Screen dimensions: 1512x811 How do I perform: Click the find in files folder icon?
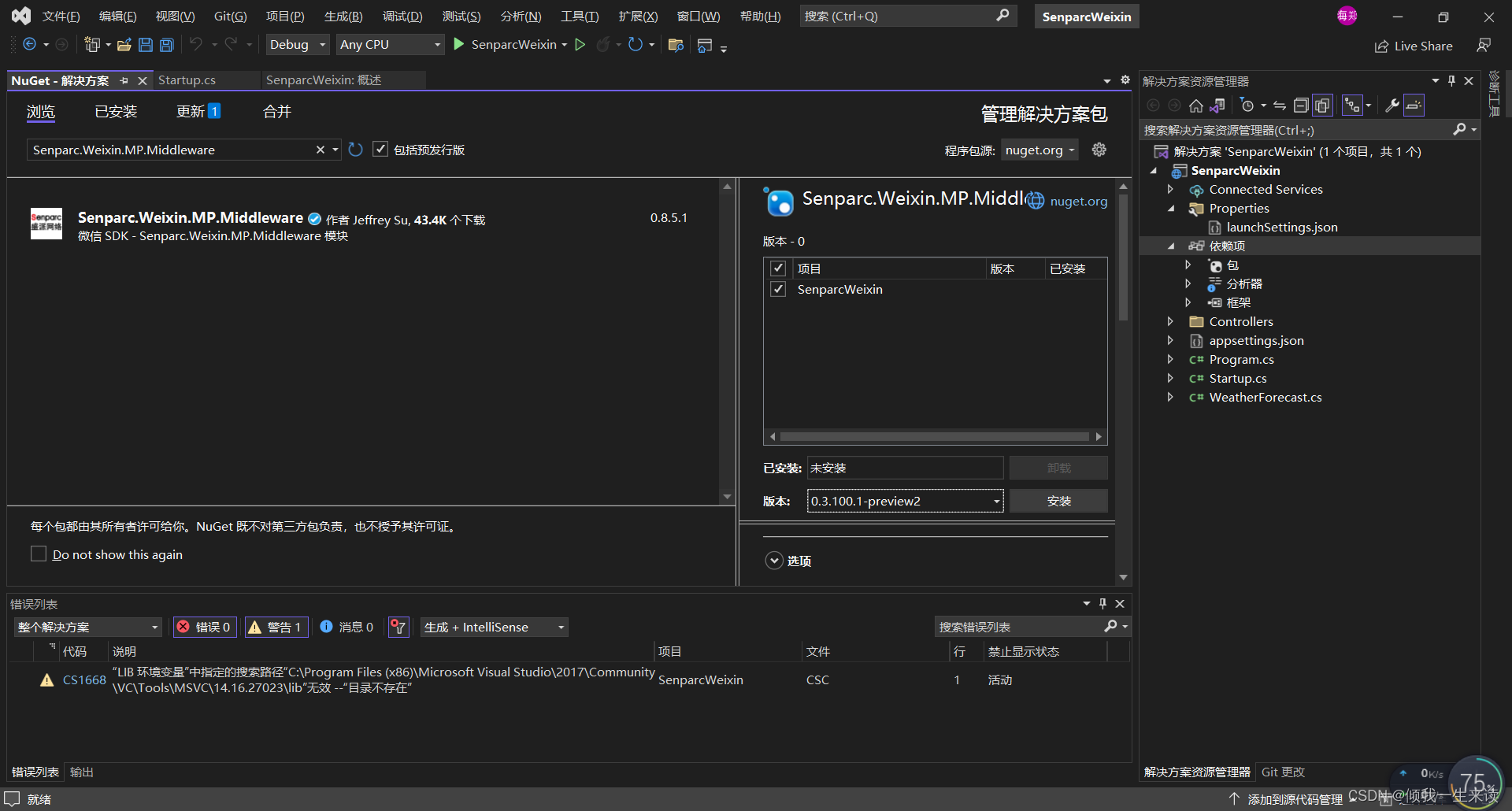[676, 45]
